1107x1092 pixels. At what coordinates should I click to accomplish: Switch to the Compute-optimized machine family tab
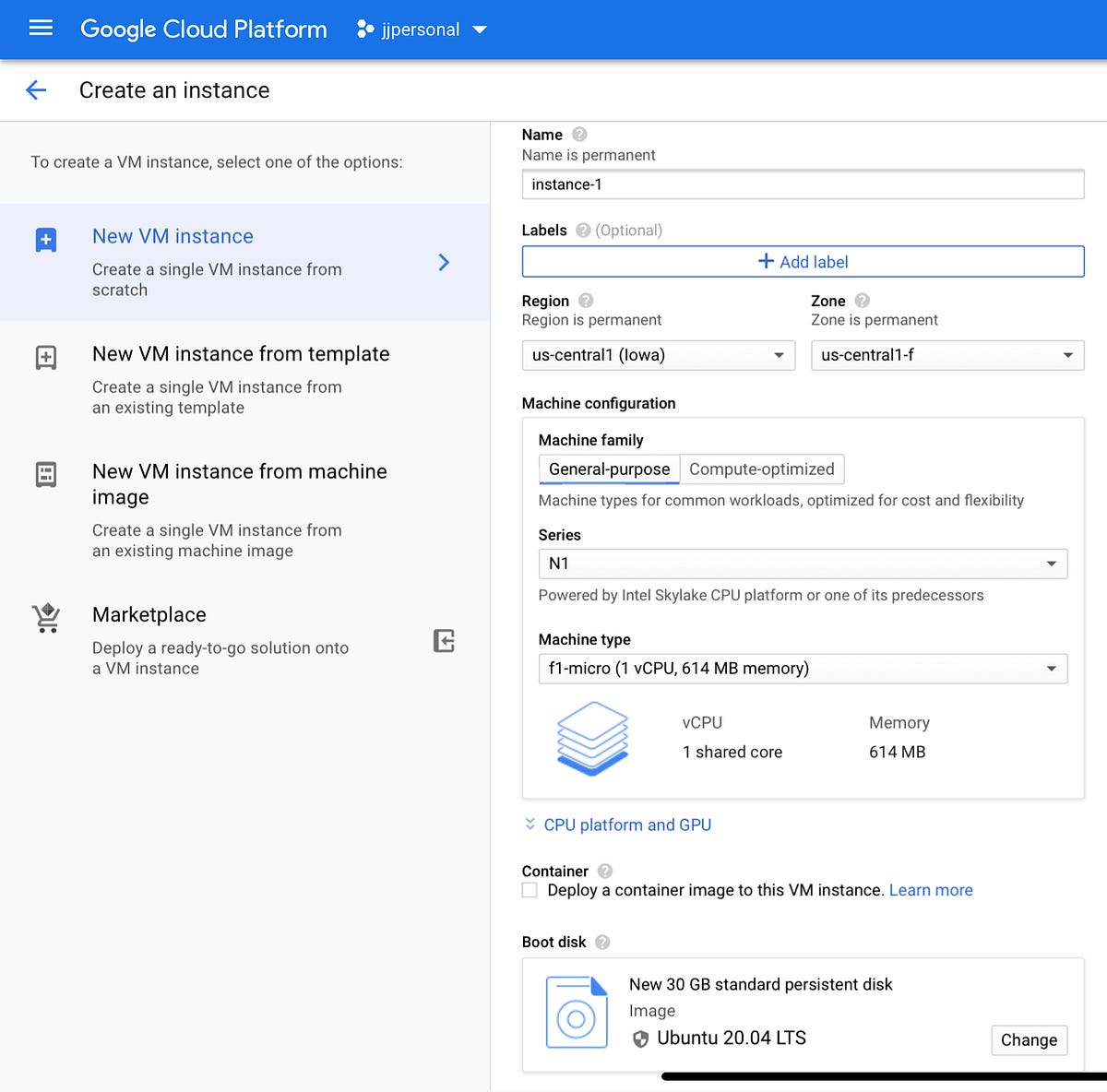[x=762, y=469]
